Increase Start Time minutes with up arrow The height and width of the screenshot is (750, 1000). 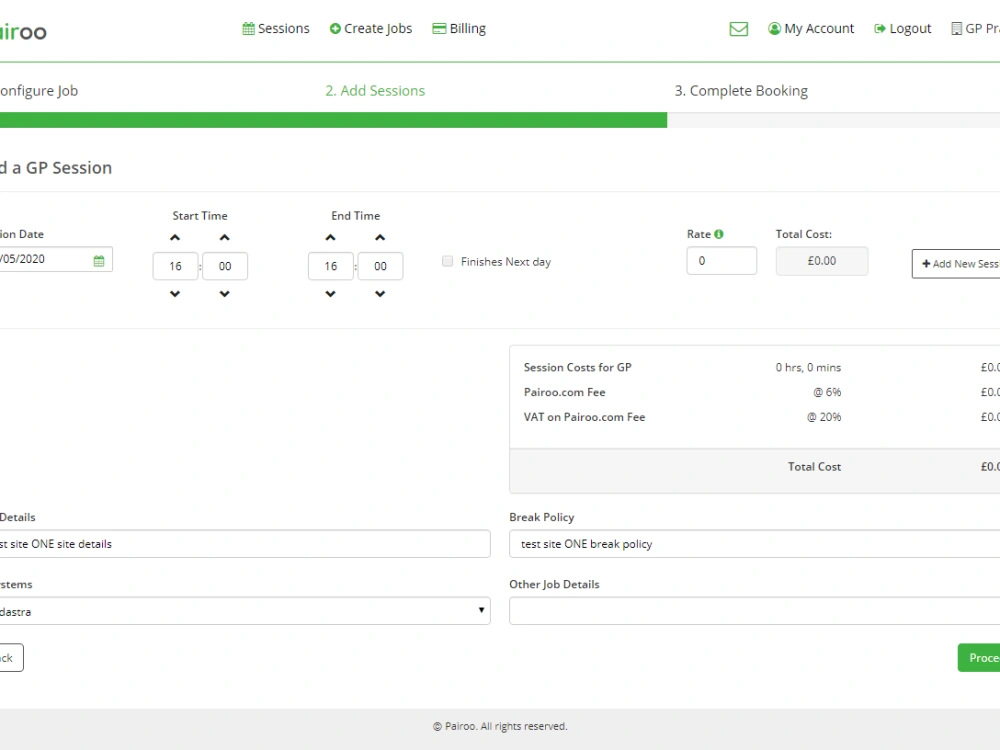(224, 238)
